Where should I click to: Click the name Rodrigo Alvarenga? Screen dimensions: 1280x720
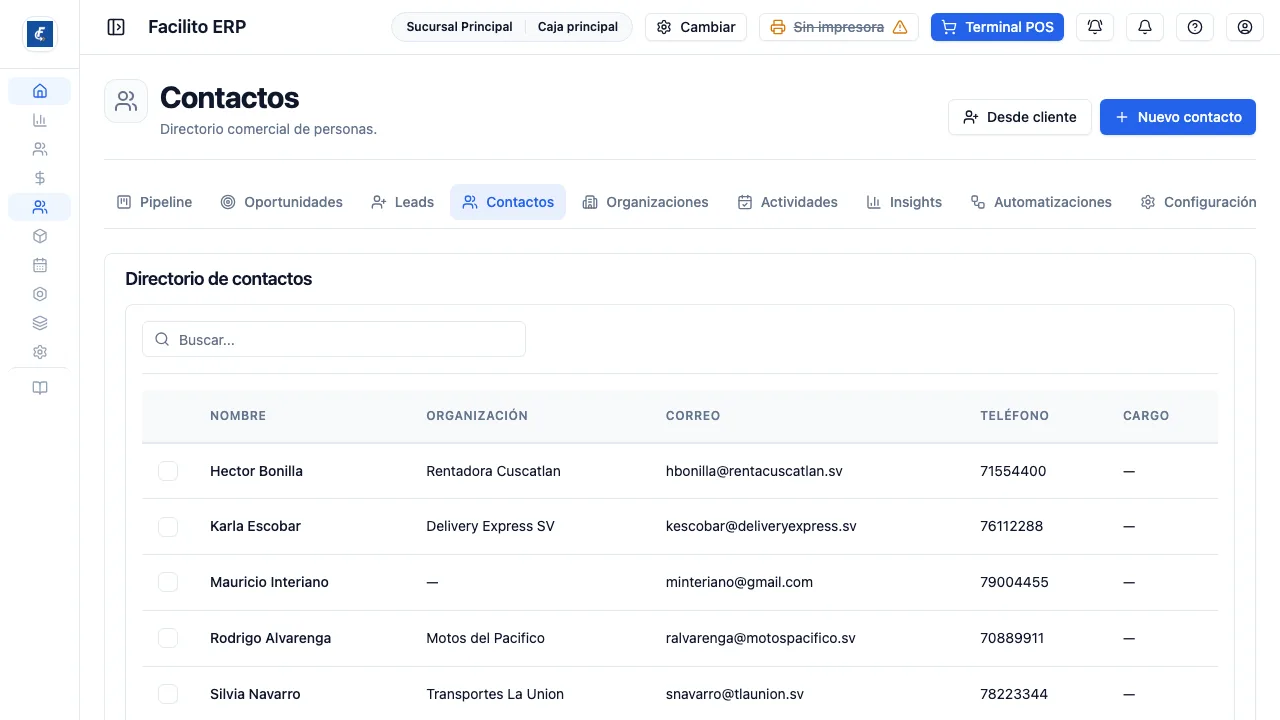270,638
